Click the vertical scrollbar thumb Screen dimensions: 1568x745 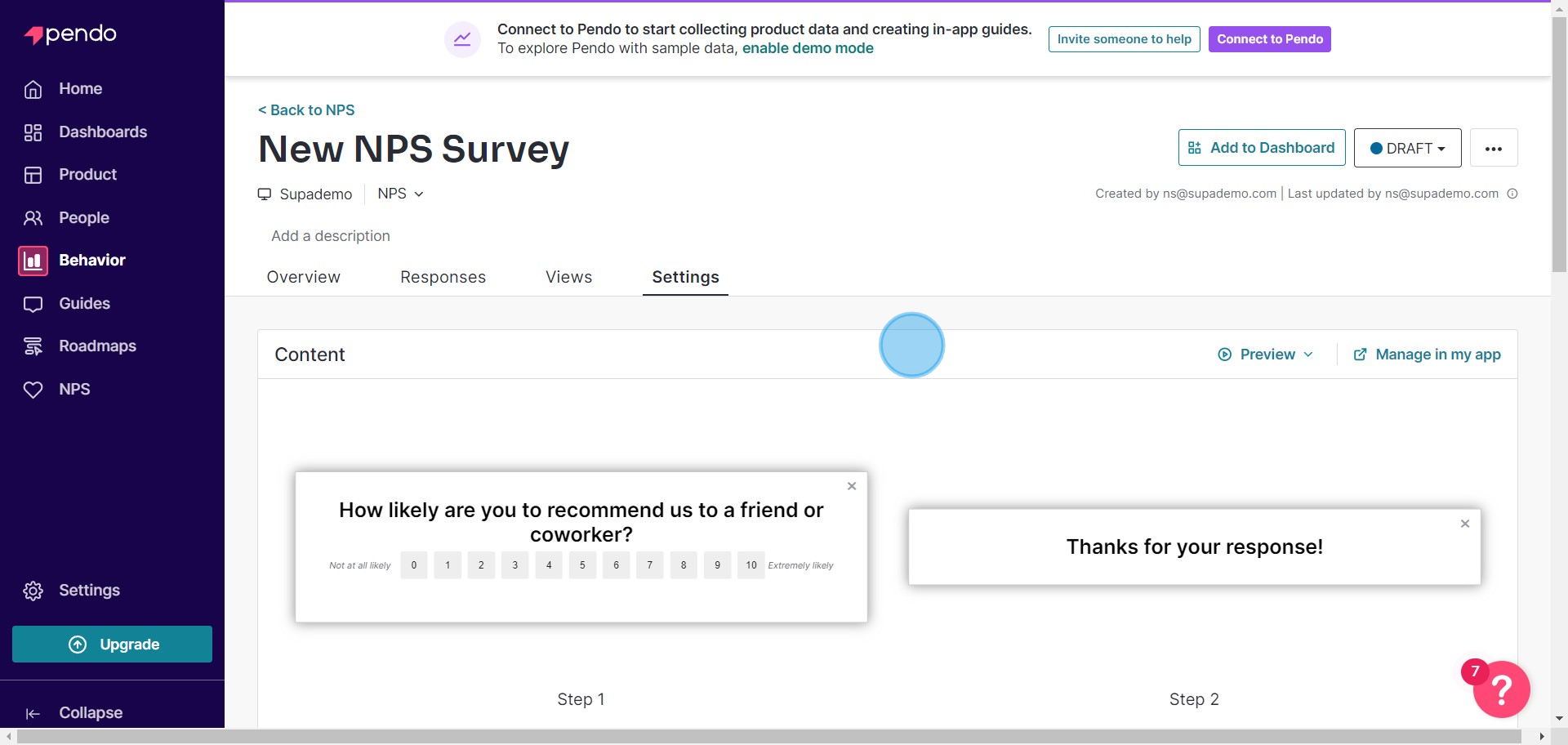tap(1559, 144)
